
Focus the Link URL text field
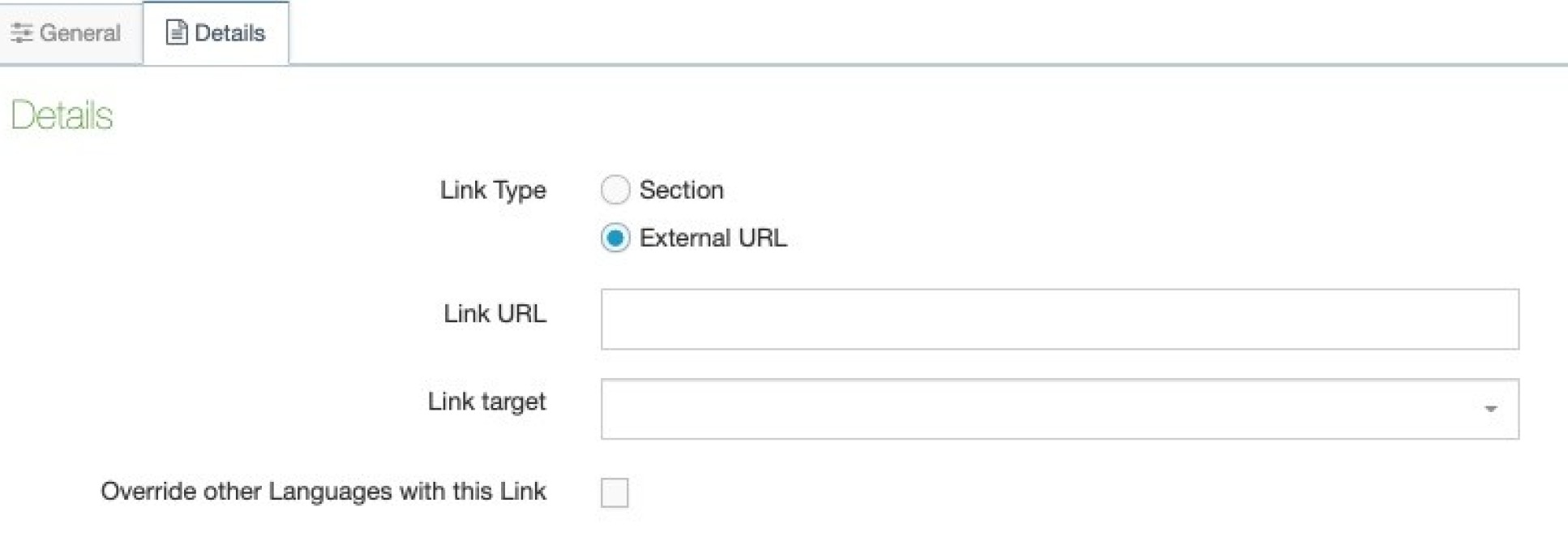pos(1059,319)
